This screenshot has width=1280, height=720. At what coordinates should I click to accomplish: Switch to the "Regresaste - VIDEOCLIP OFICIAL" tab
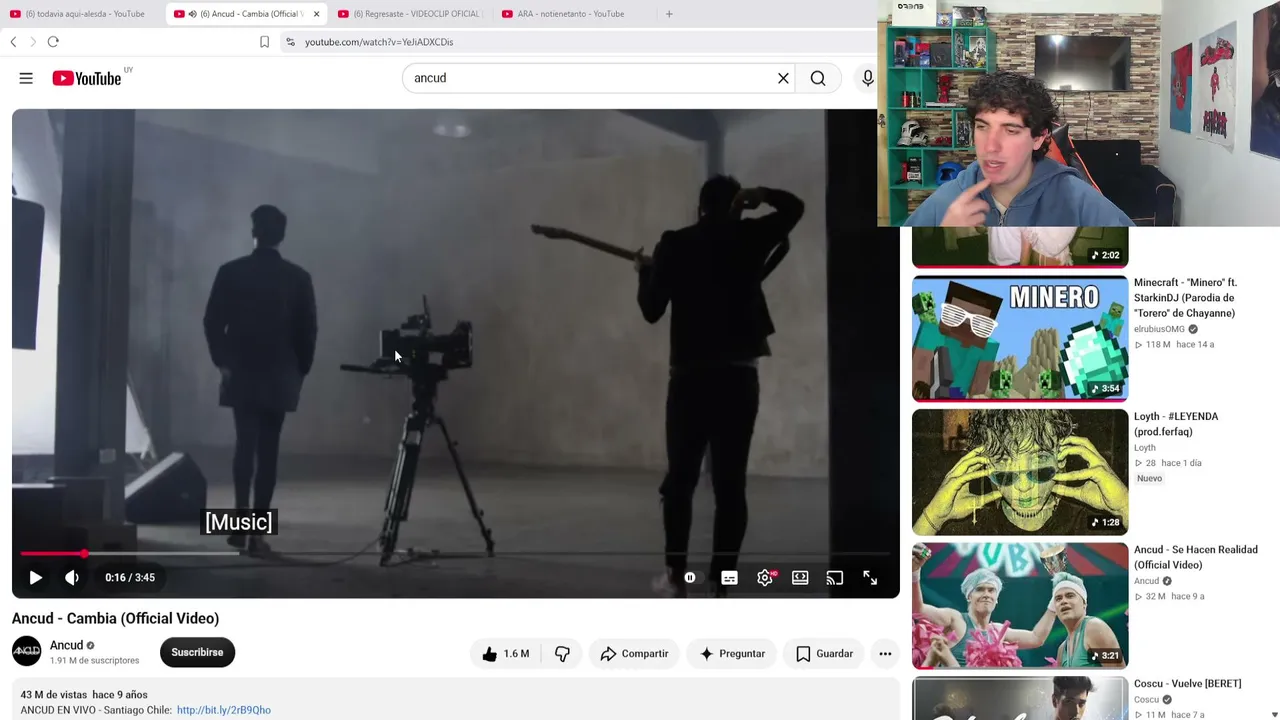(x=410, y=14)
